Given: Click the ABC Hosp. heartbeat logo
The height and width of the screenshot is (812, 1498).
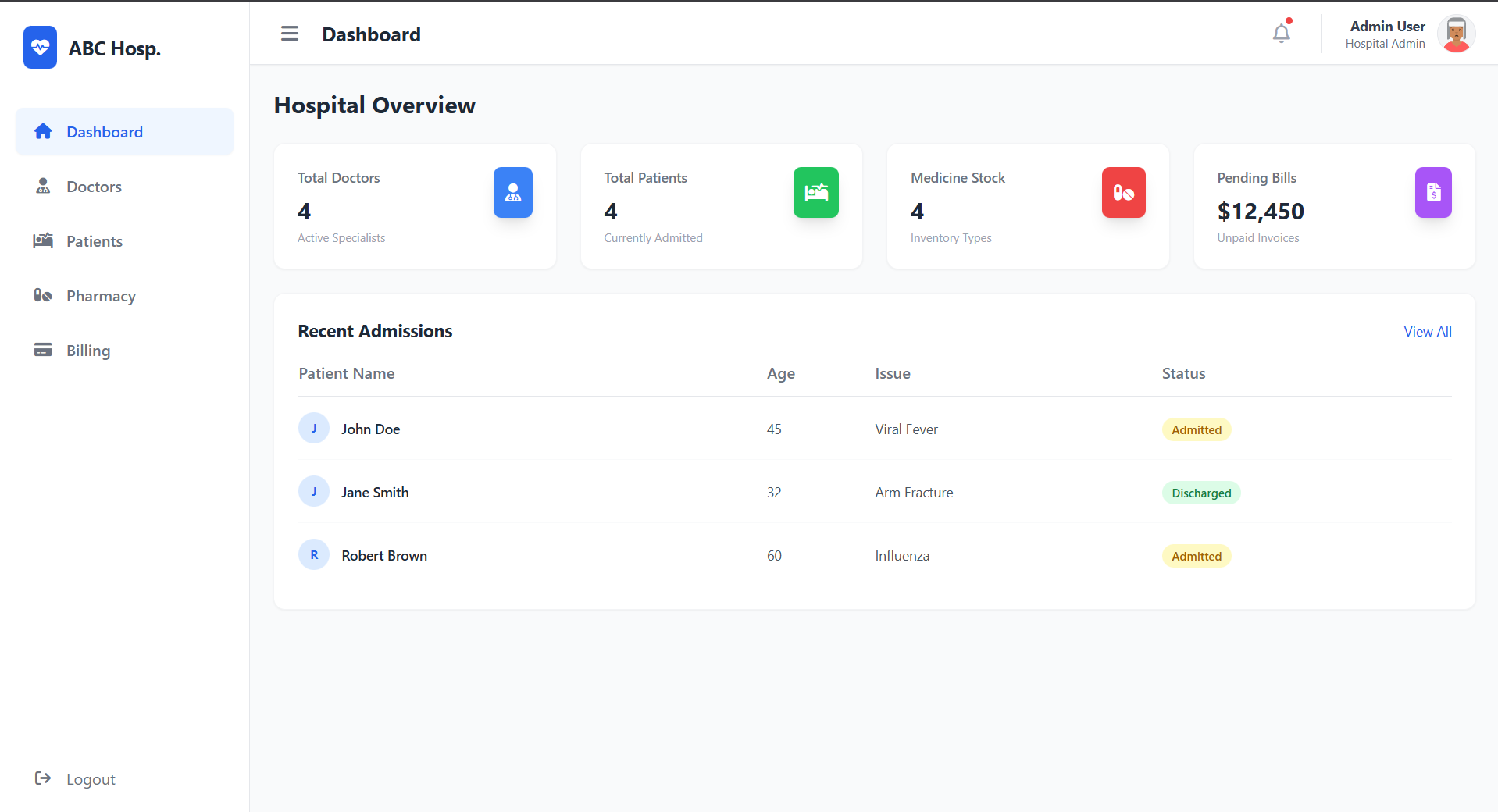Looking at the screenshot, I should coord(40,47).
